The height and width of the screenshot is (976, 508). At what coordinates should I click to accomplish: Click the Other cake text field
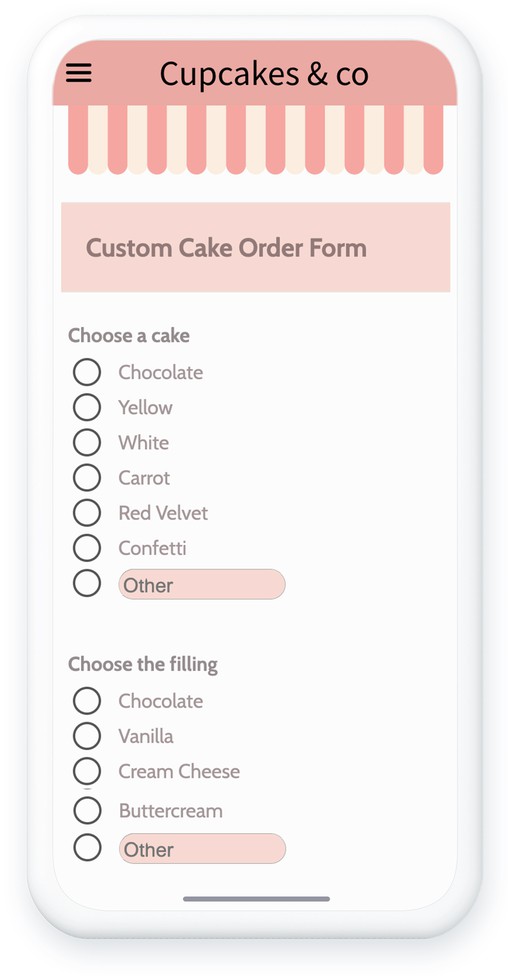tap(202, 584)
